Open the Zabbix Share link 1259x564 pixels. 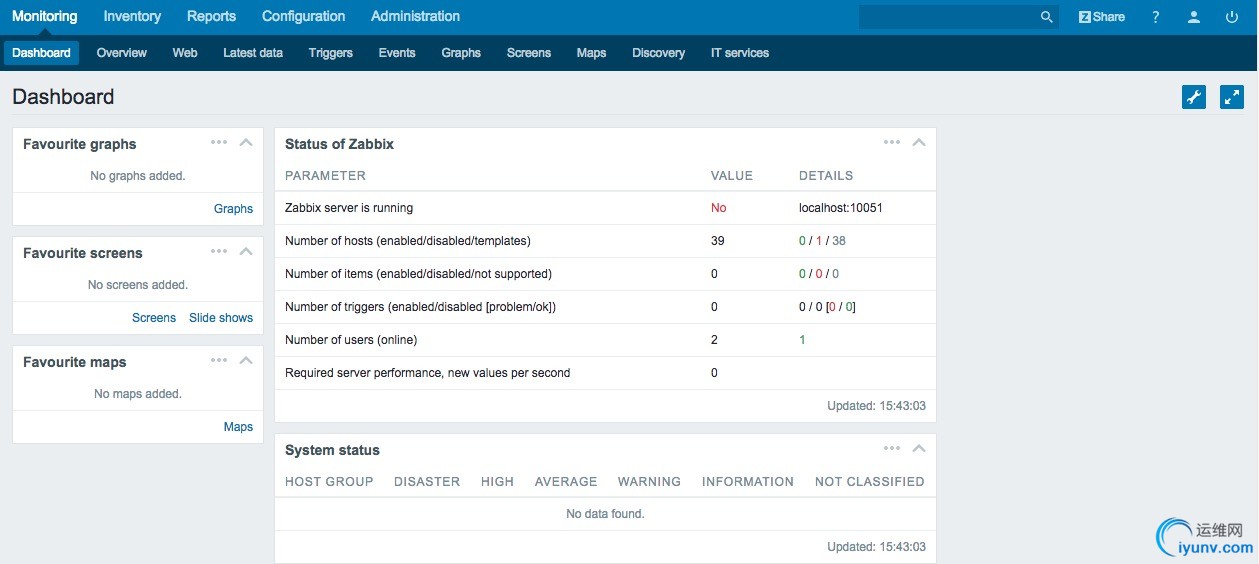tap(1101, 17)
